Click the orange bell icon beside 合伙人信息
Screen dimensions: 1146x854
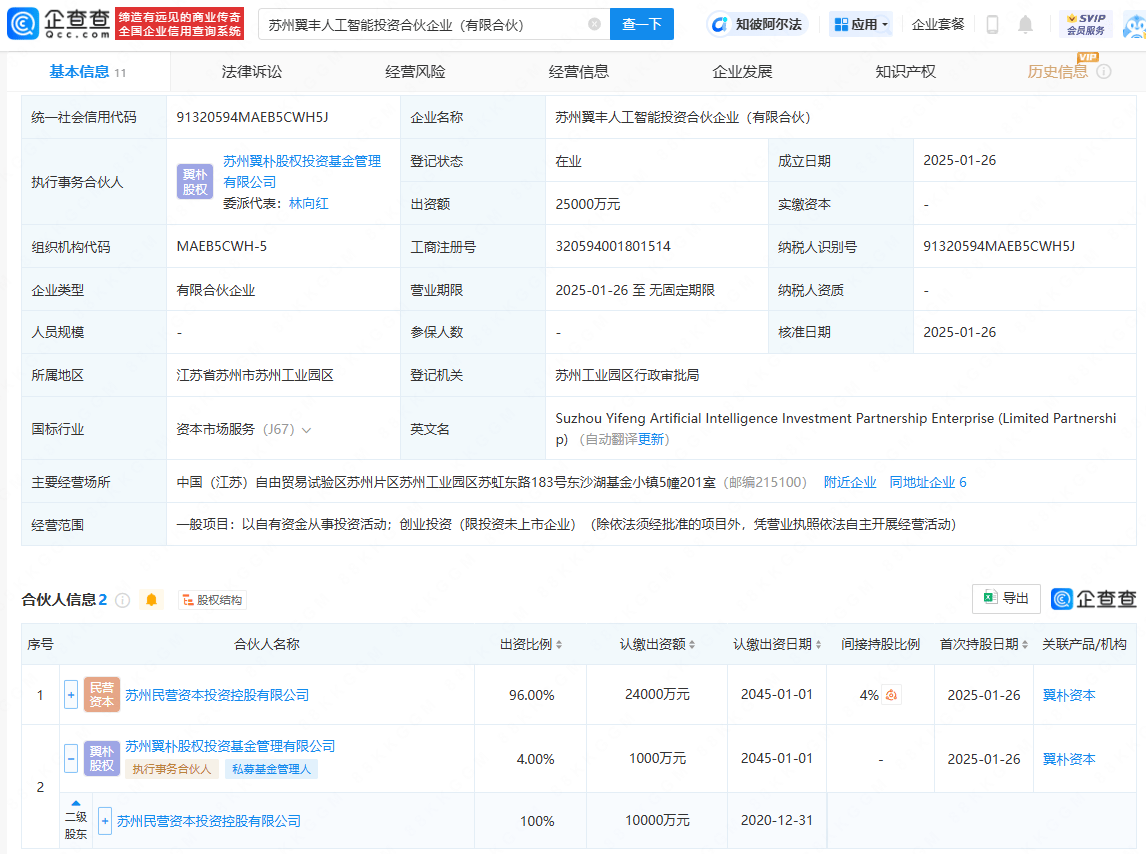tap(151, 600)
